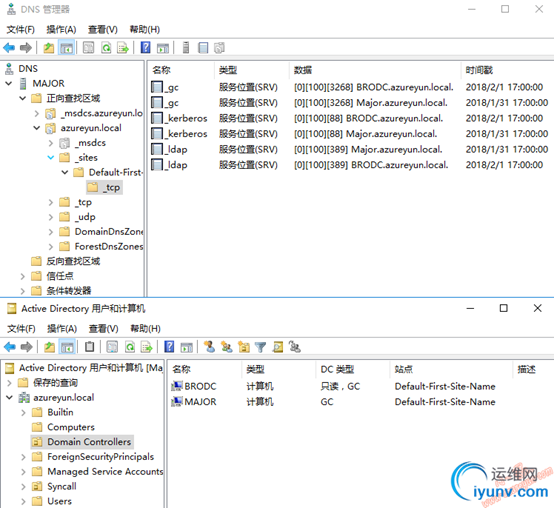Sort DNS records by 名称 column header
The image size is (554, 508).
(180, 70)
